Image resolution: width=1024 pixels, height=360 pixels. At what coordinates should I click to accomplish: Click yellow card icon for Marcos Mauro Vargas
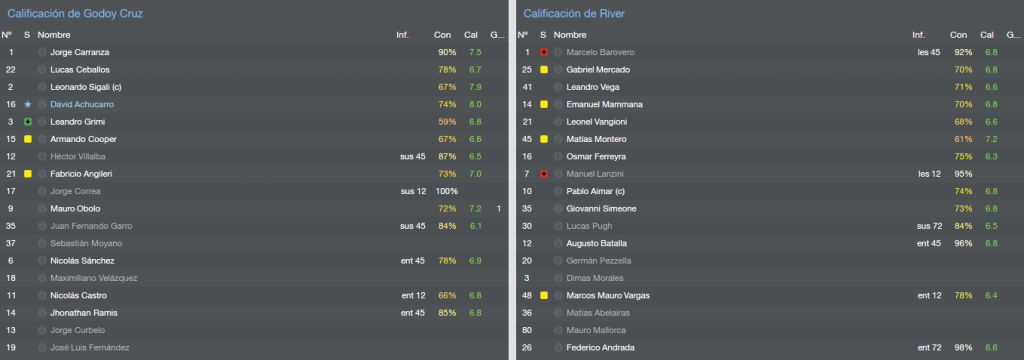tap(543, 295)
